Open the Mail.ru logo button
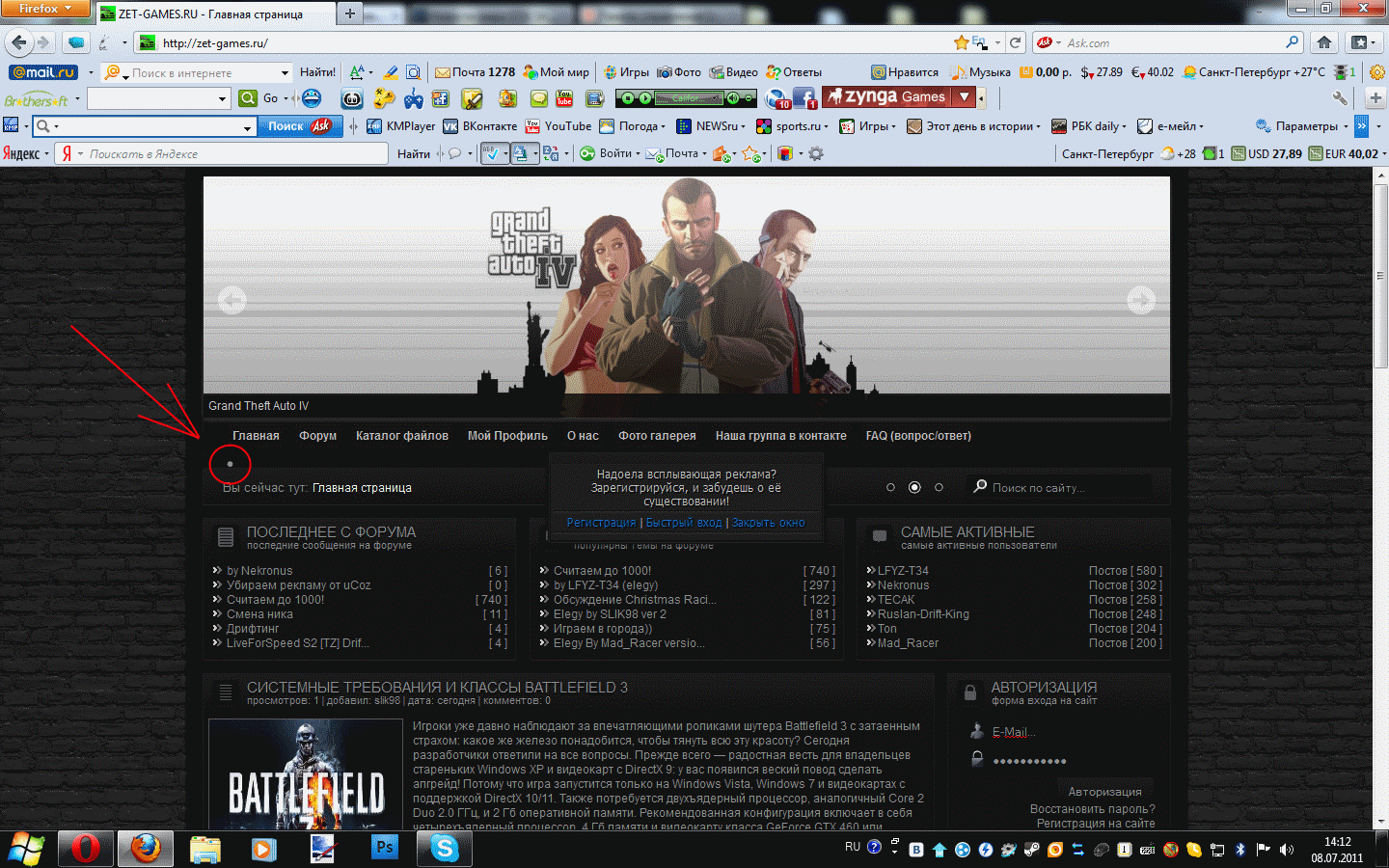 click(43, 72)
